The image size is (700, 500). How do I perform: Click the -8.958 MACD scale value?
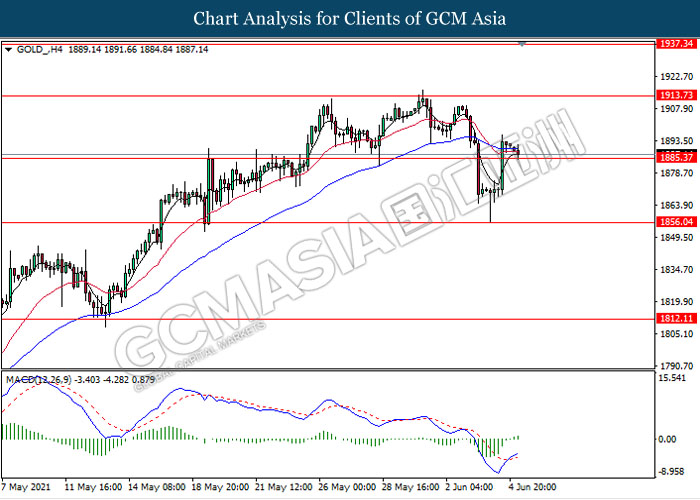click(671, 472)
